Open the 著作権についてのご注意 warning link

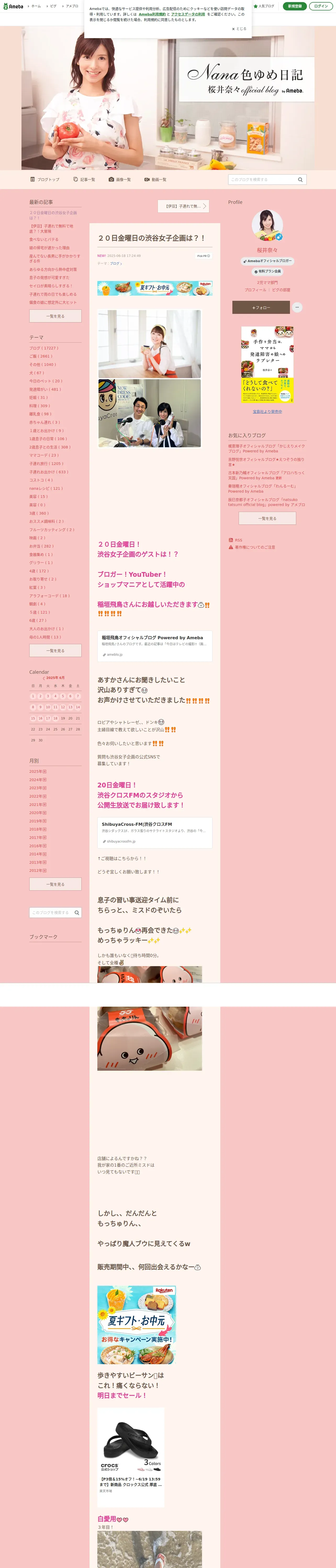click(x=251, y=547)
